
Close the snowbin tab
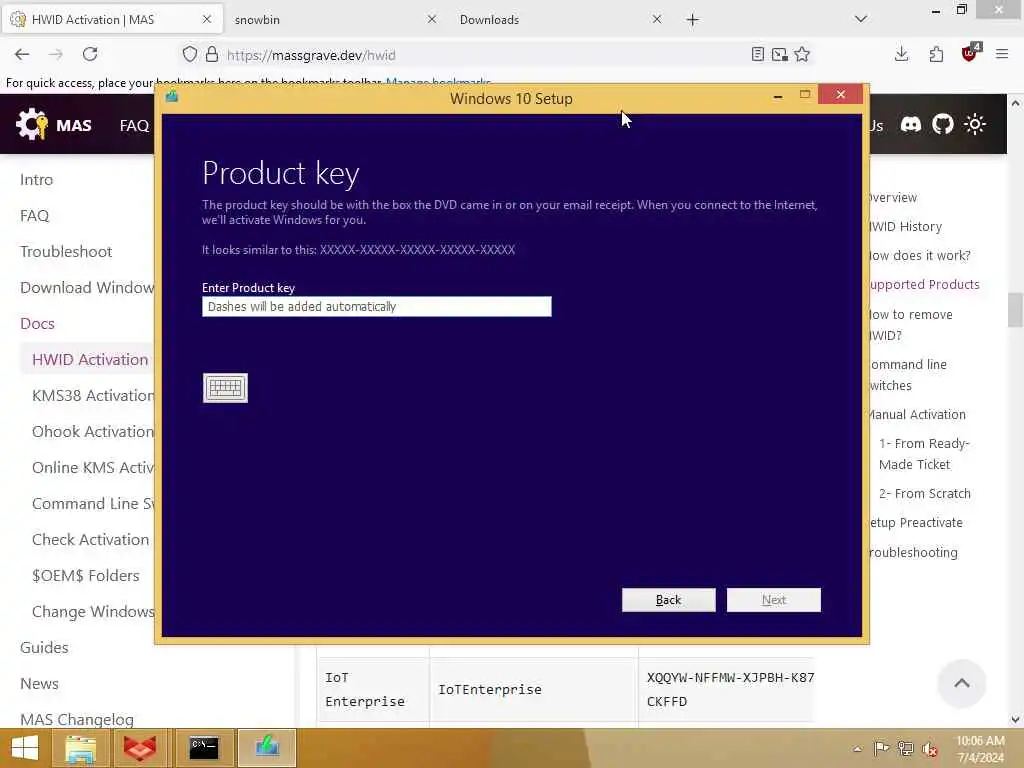[x=432, y=20]
